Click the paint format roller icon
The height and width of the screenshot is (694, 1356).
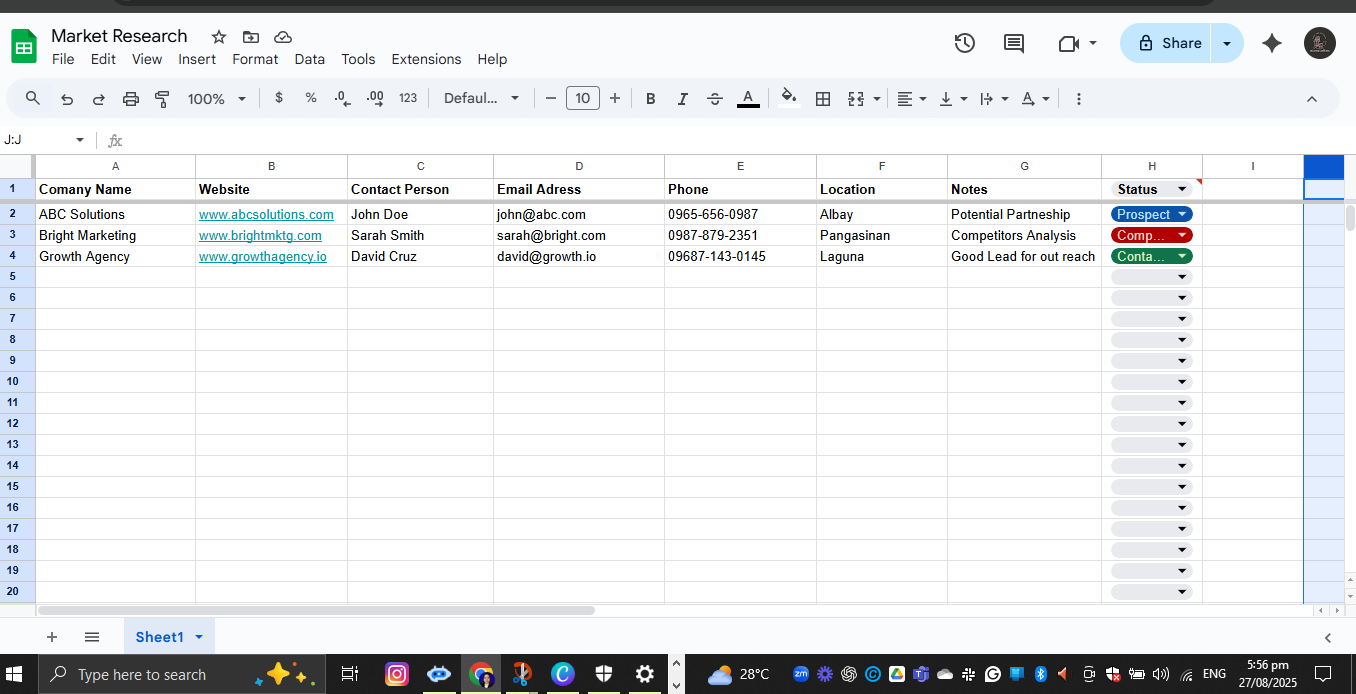pyautogui.click(x=162, y=99)
